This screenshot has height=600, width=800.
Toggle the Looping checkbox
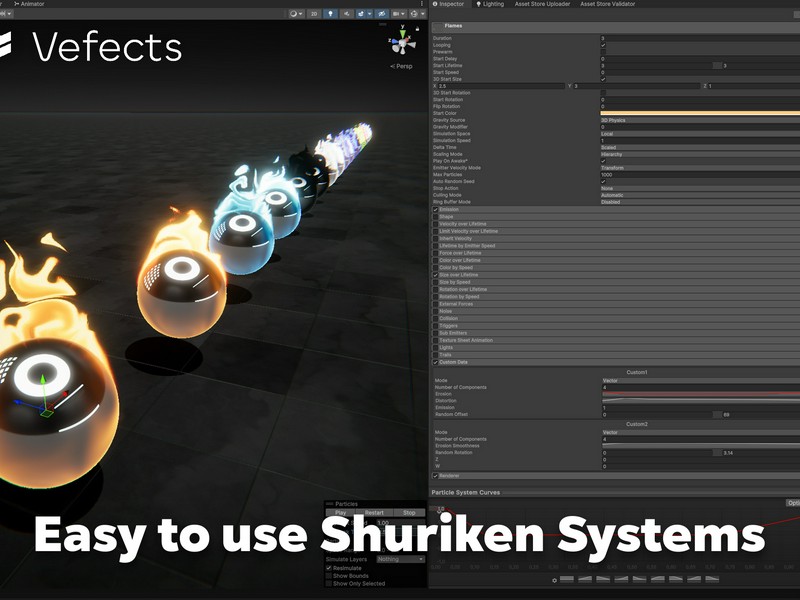[x=603, y=45]
